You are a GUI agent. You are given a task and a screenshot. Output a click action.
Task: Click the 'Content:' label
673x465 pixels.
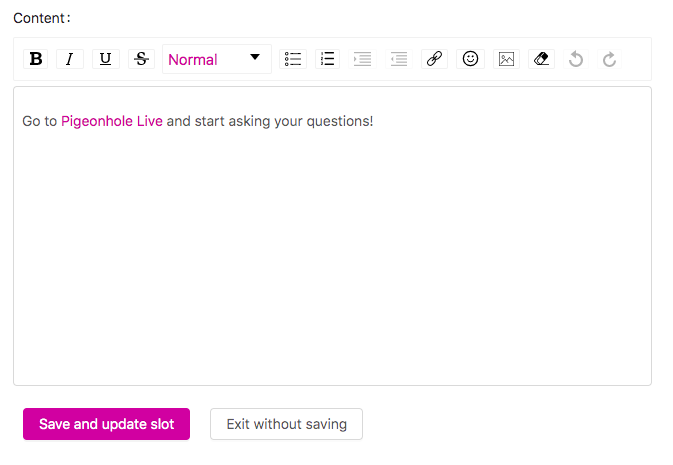(42, 18)
